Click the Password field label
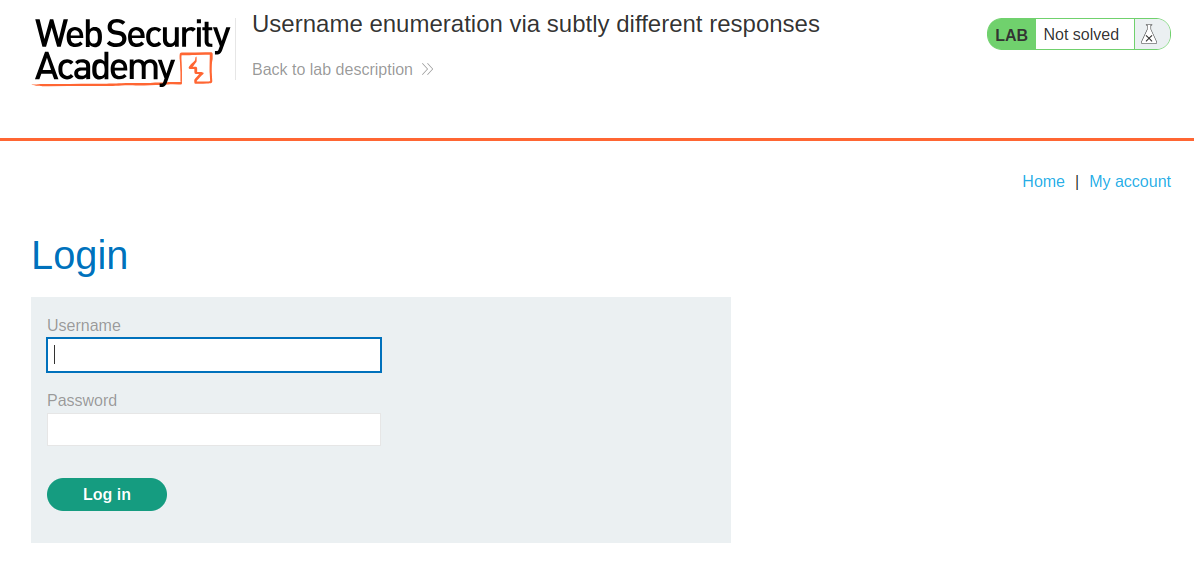 tap(82, 401)
